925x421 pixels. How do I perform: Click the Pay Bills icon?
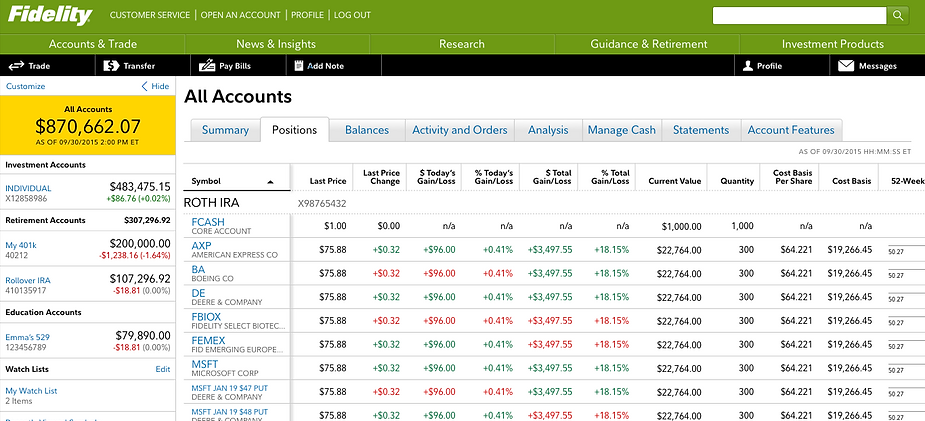pos(207,66)
